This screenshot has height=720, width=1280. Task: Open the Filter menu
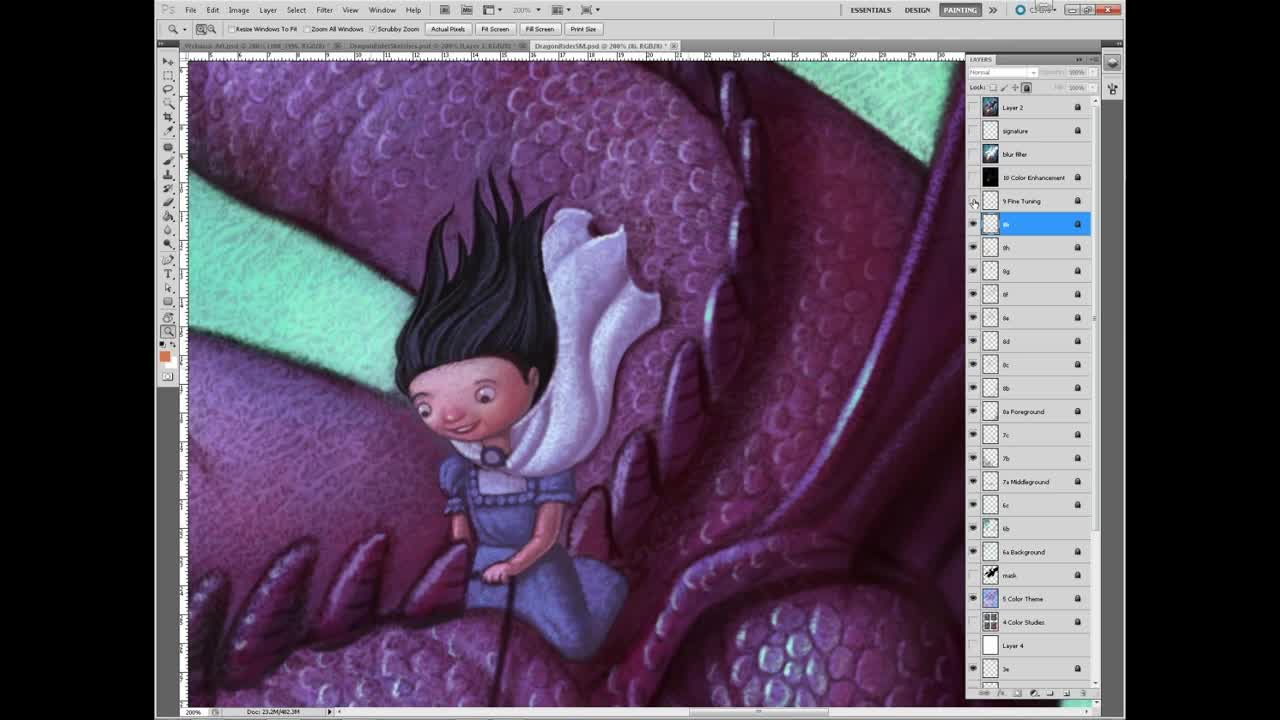tap(324, 10)
